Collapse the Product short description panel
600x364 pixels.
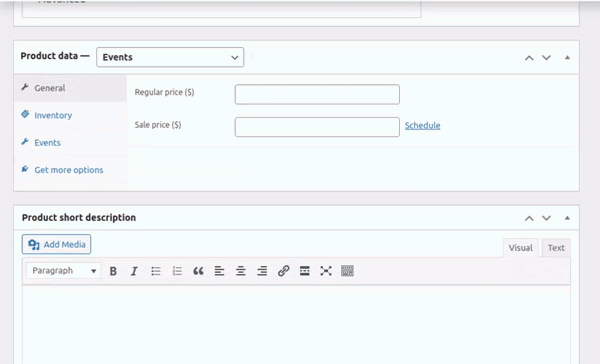[x=567, y=218]
